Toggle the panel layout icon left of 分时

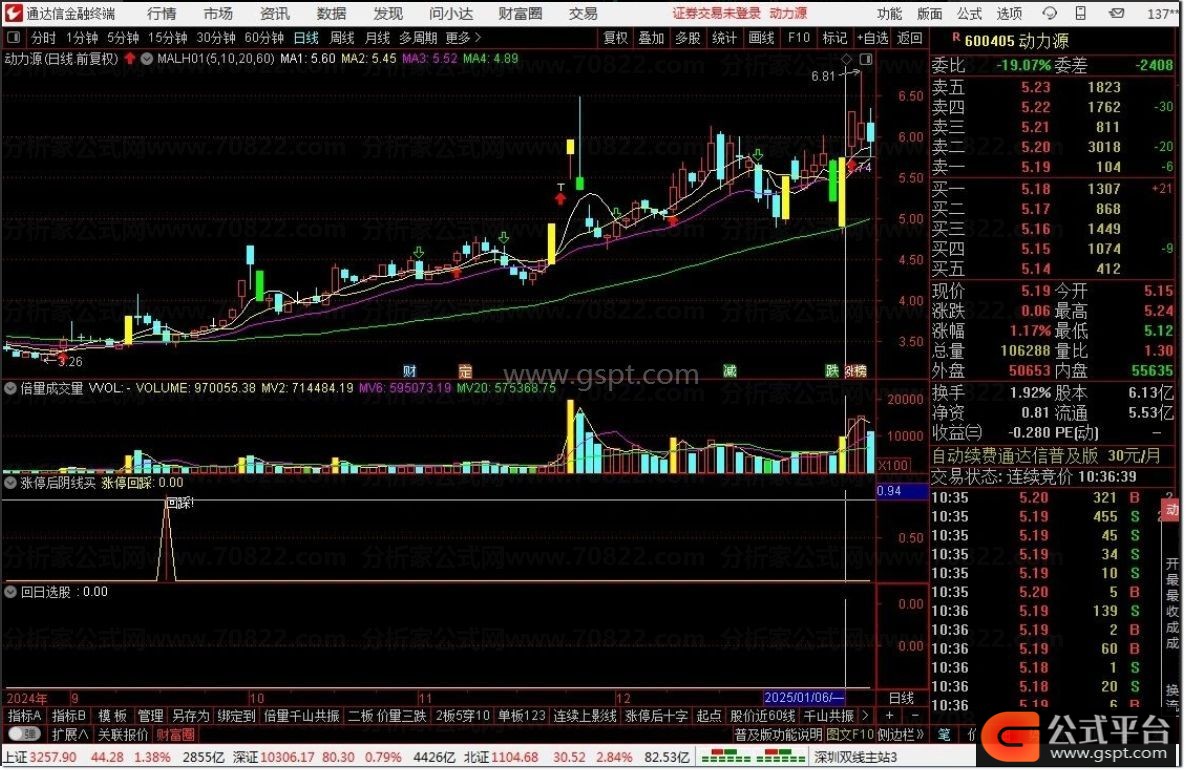(x=14, y=37)
